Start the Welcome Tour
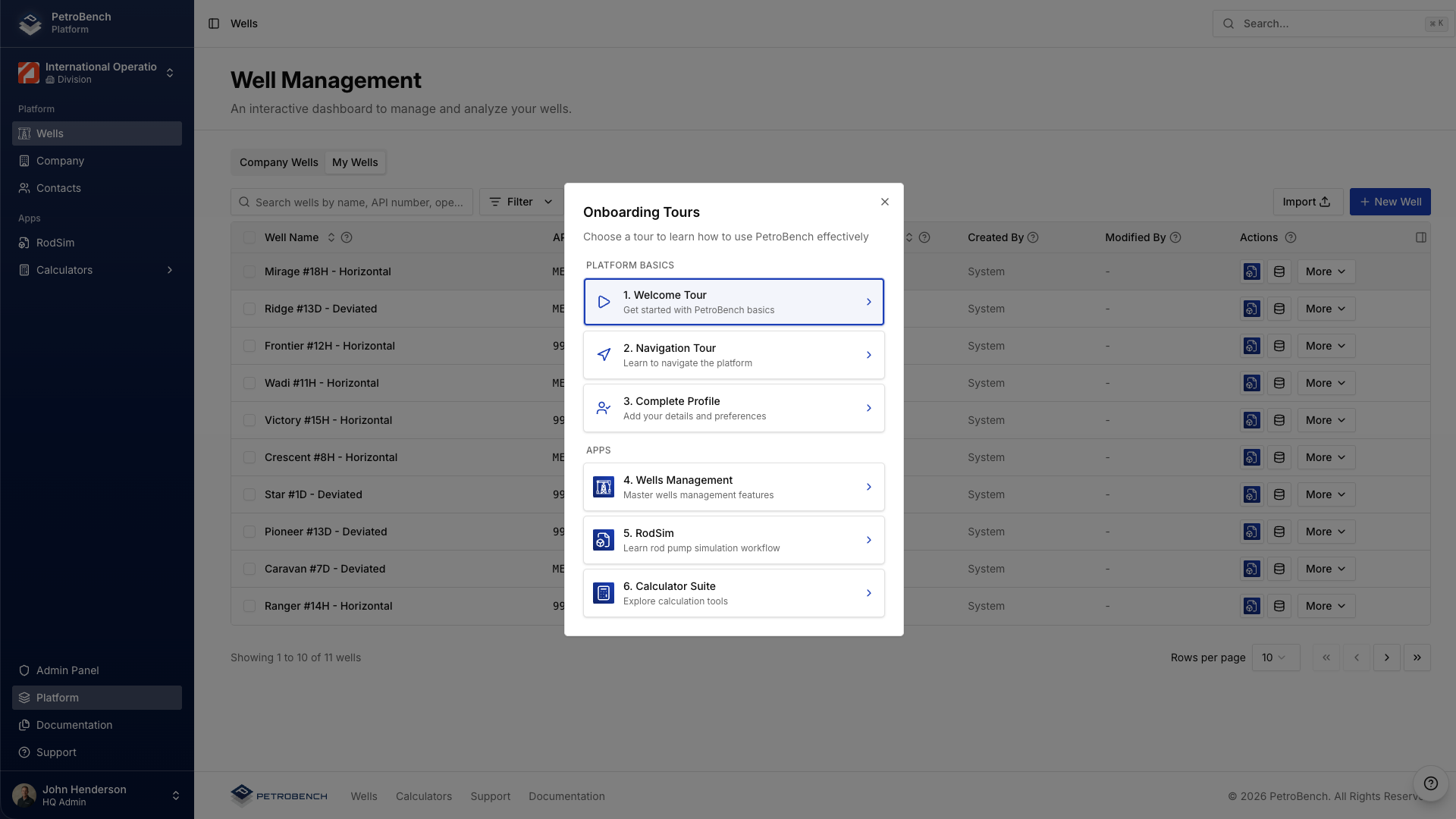The image size is (1456, 819). click(x=733, y=302)
